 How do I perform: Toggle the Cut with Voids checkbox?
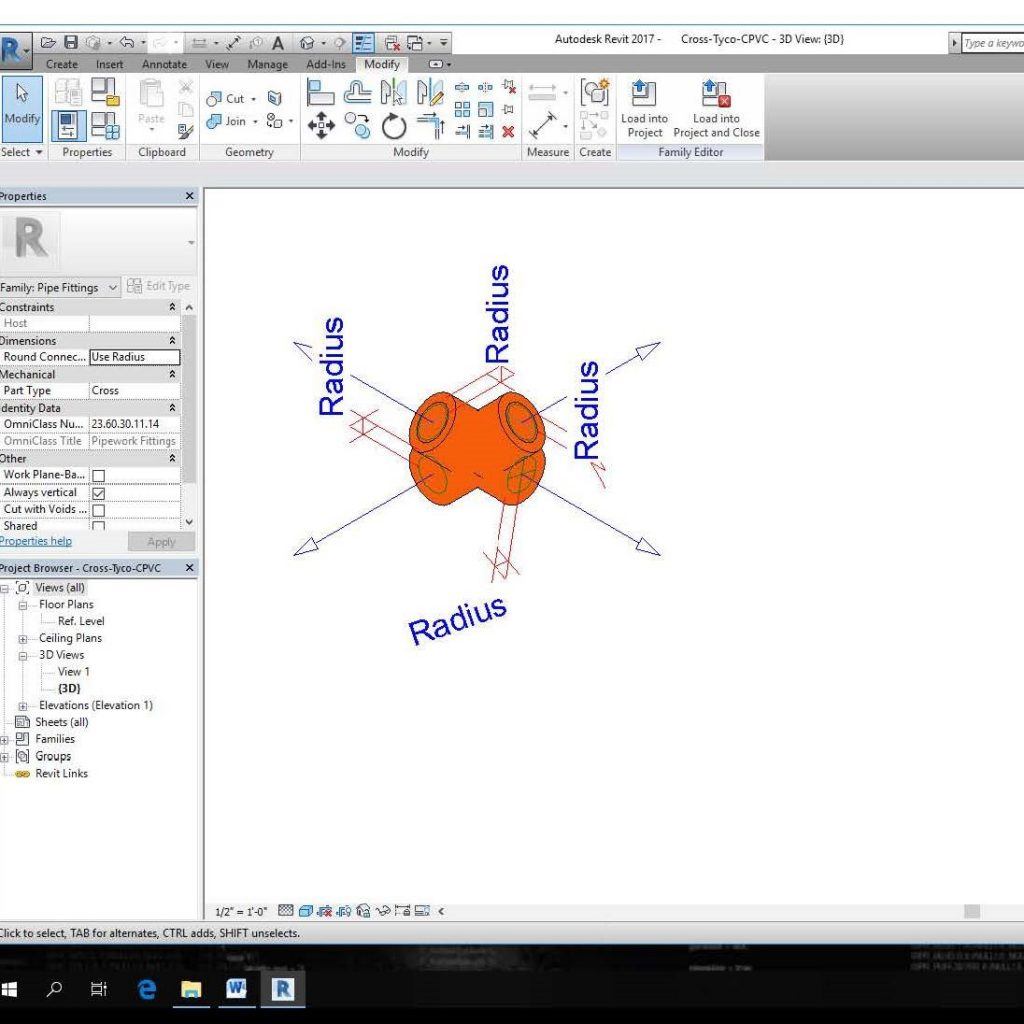pos(98,510)
